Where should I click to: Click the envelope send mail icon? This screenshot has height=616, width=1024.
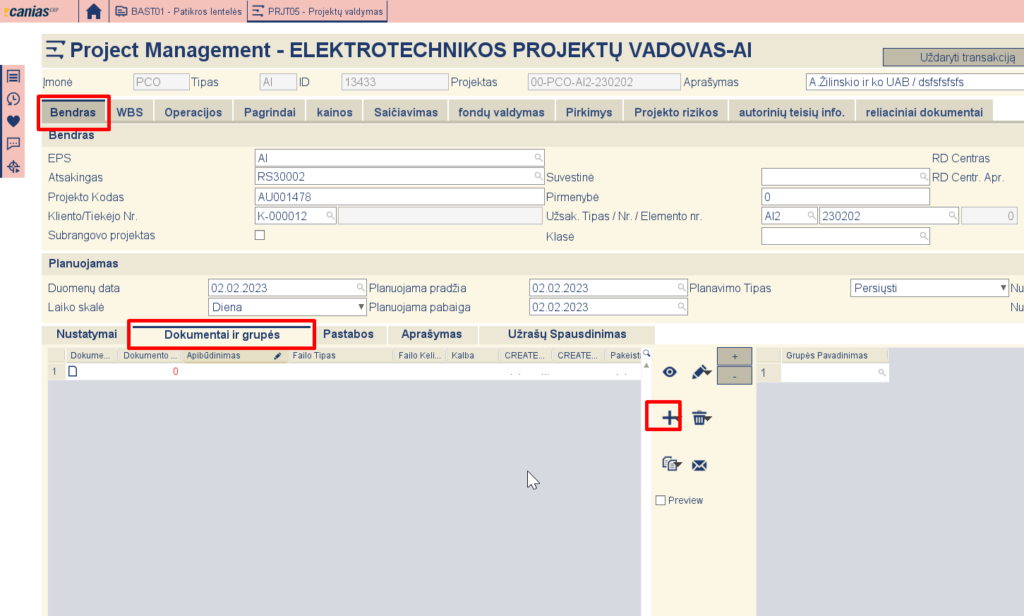[x=700, y=465]
